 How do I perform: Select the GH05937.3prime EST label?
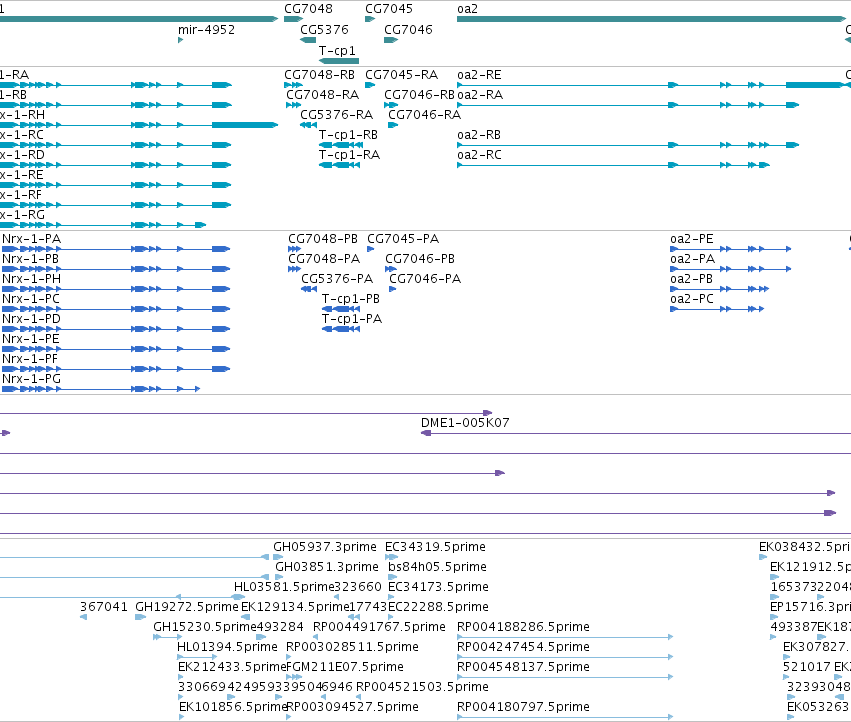pos(325,547)
